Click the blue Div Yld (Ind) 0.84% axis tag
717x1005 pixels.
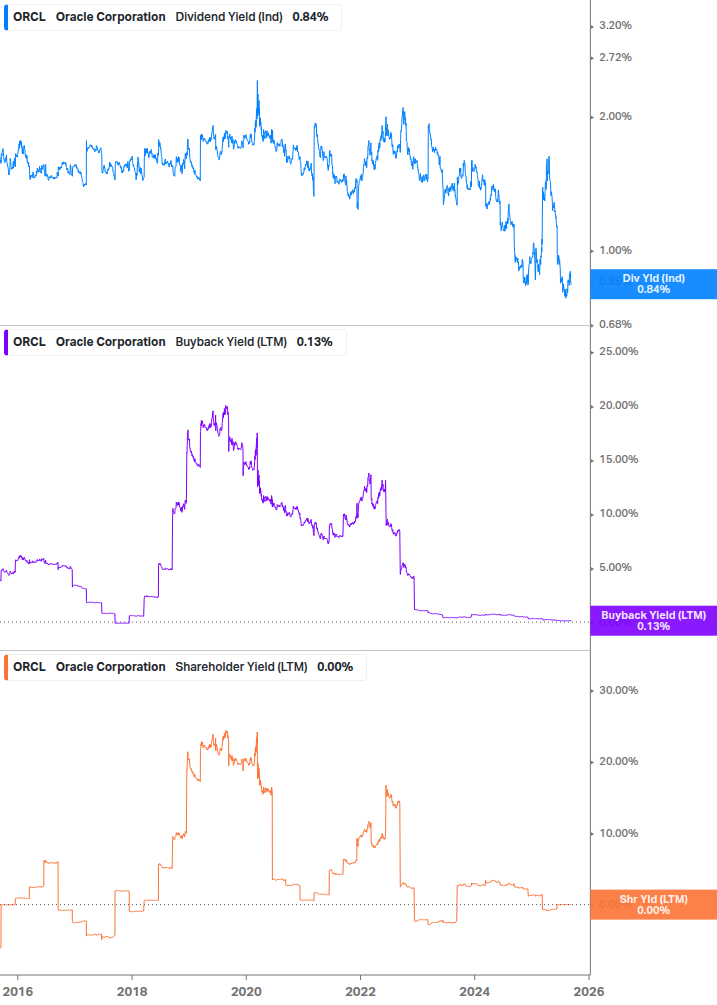coord(654,284)
